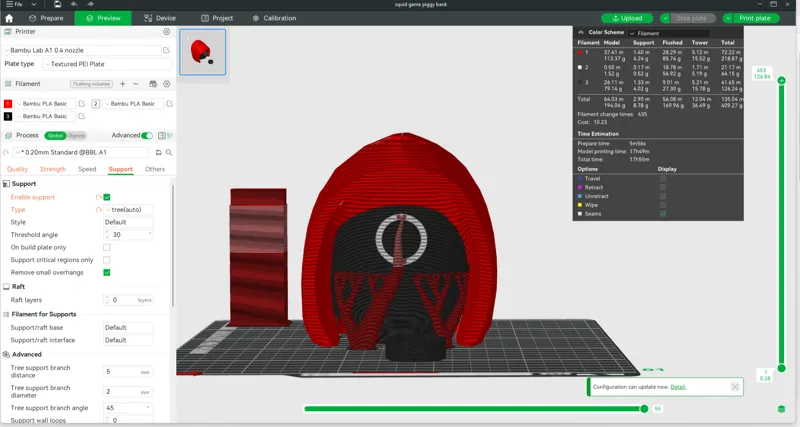Viewport: 800px width, 427px height.
Task: Open Color Scheme Filament dropdown
Action: (x=668, y=33)
